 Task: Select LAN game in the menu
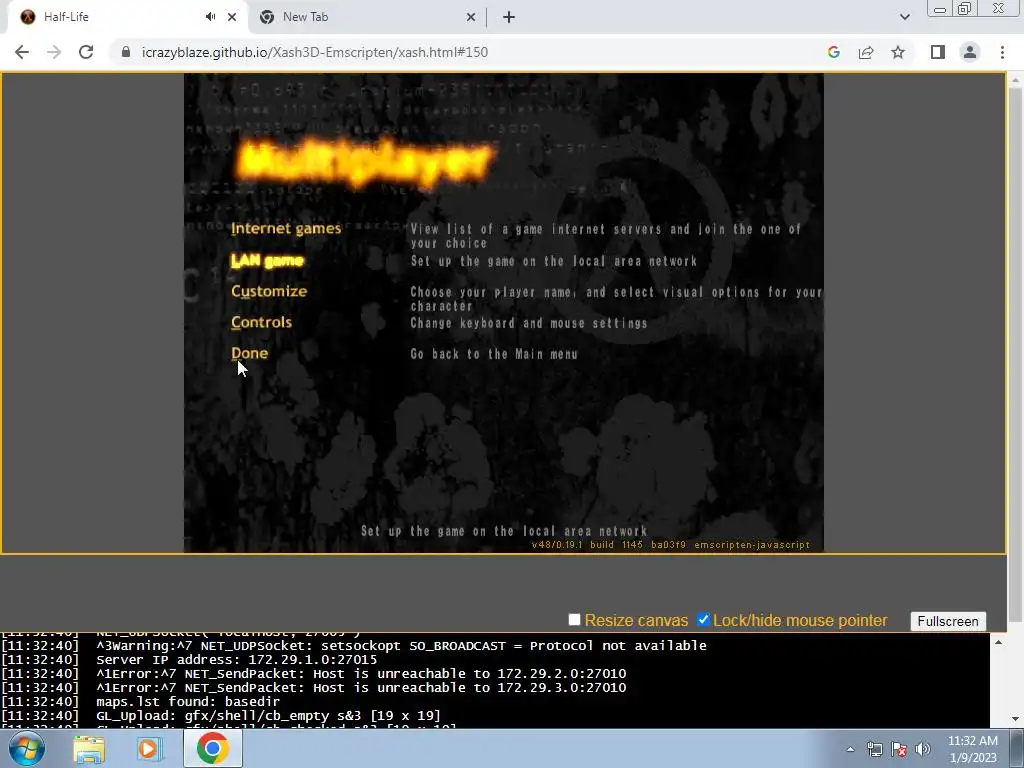267,261
